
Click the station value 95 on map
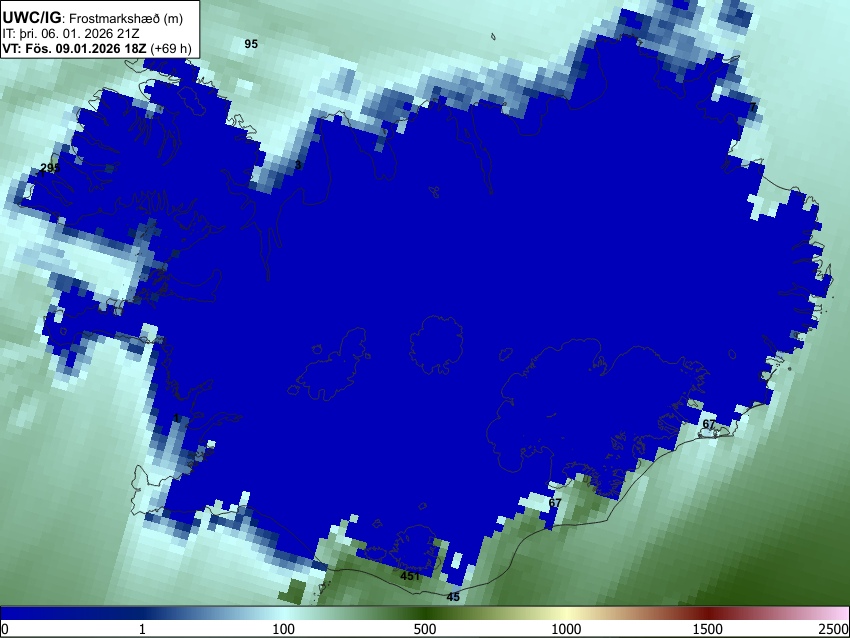tap(251, 44)
